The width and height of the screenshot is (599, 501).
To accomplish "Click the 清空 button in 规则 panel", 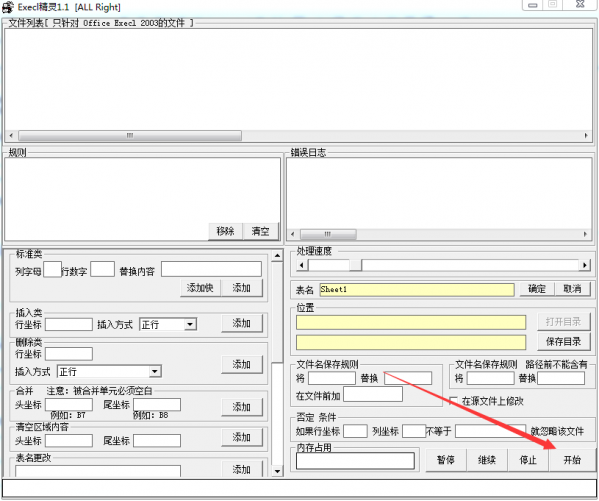I will tap(261, 231).
